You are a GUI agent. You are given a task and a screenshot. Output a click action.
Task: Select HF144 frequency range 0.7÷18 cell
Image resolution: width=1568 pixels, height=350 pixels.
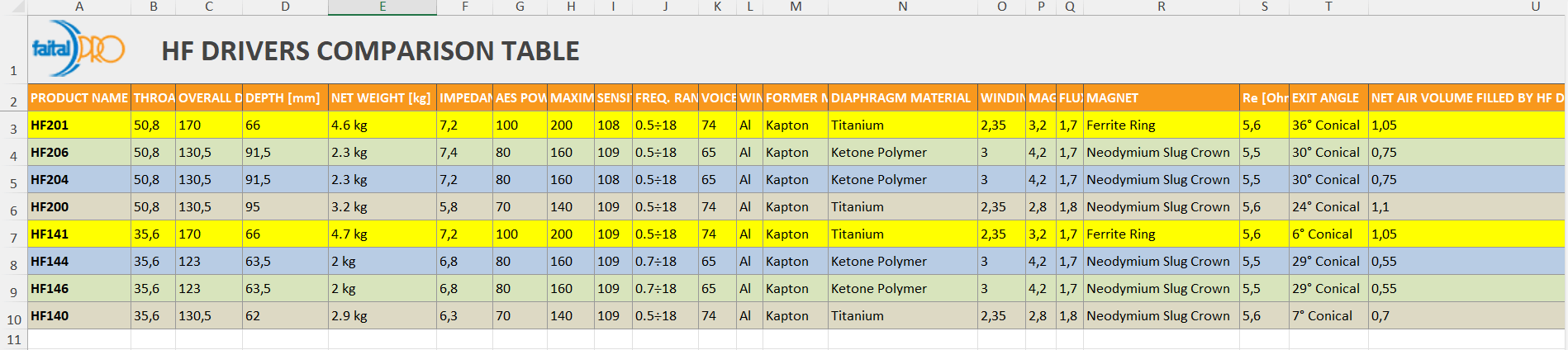pos(665,262)
